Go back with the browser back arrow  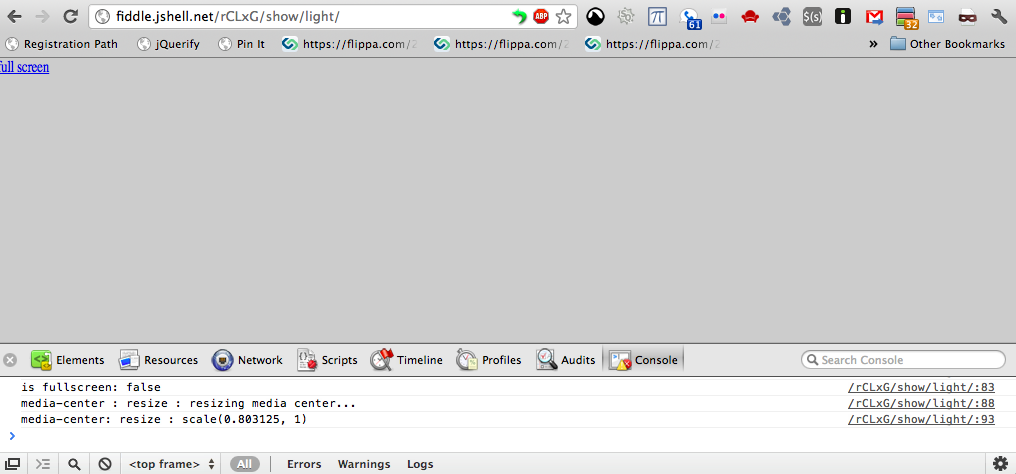[14, 17]
